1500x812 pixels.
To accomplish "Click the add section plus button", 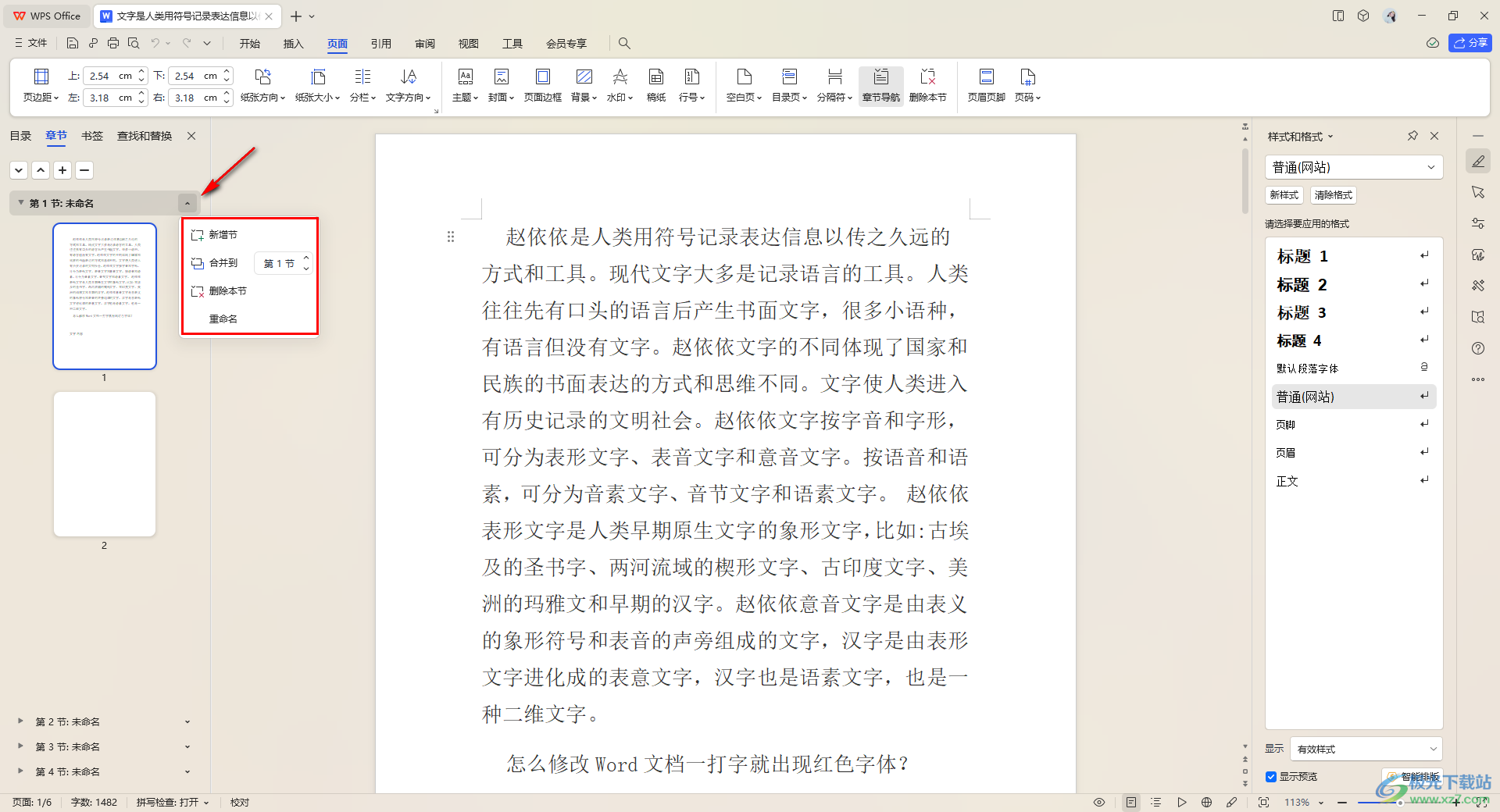I will (62, 170).
